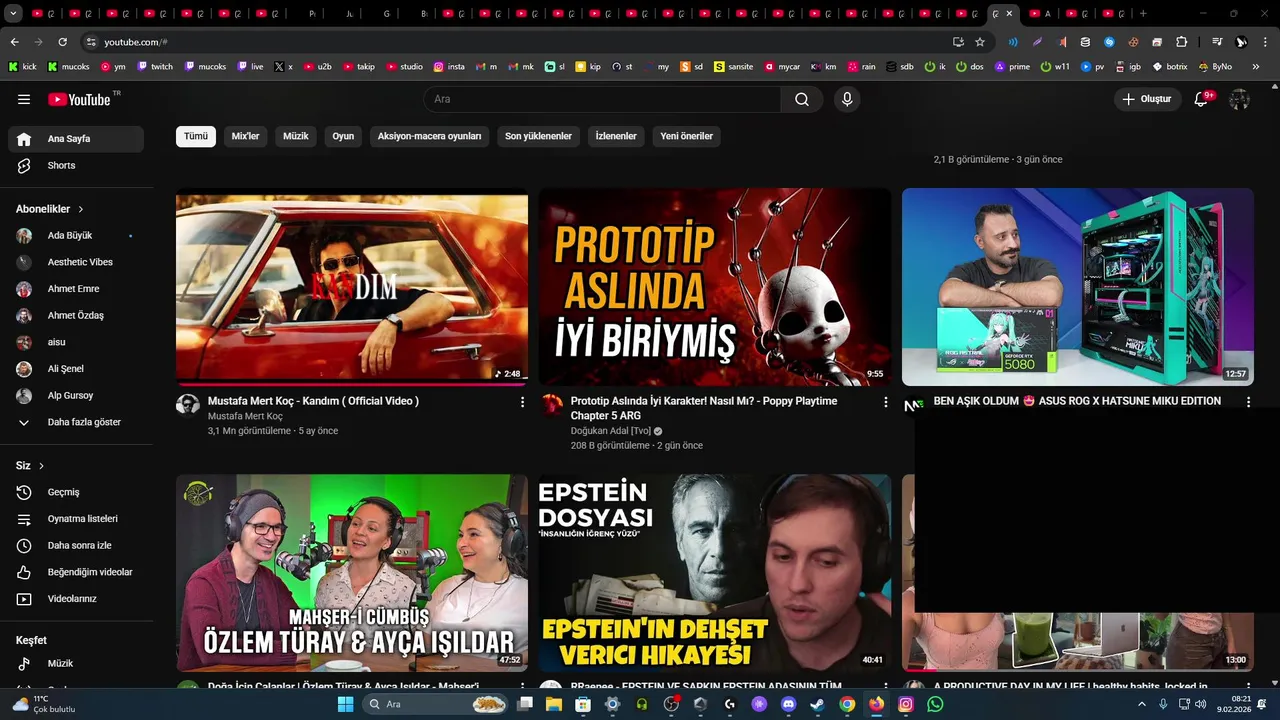Open Aesthetic Vibes channel subscription
The width and height of the screenshot is (1280, 720).
click(76, 262)
